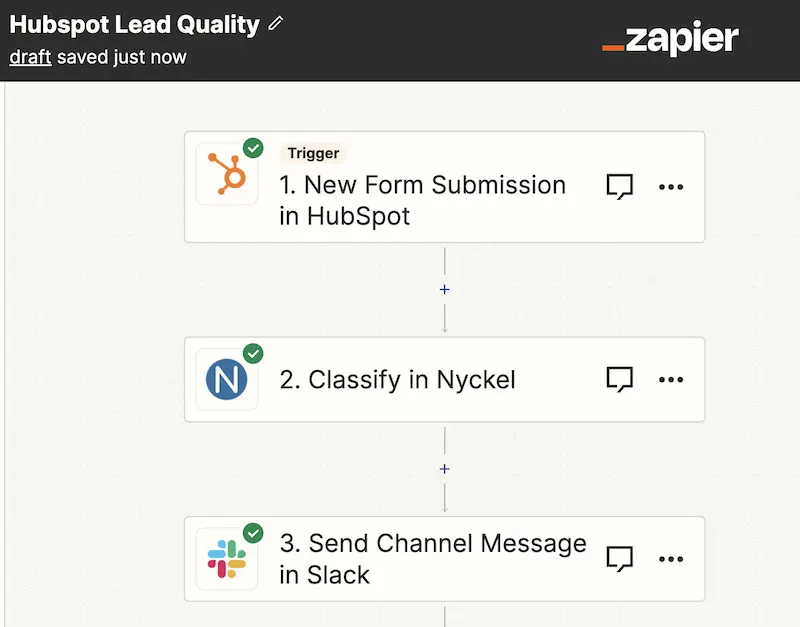Click the saved just now status text

(x=122, y=57)
